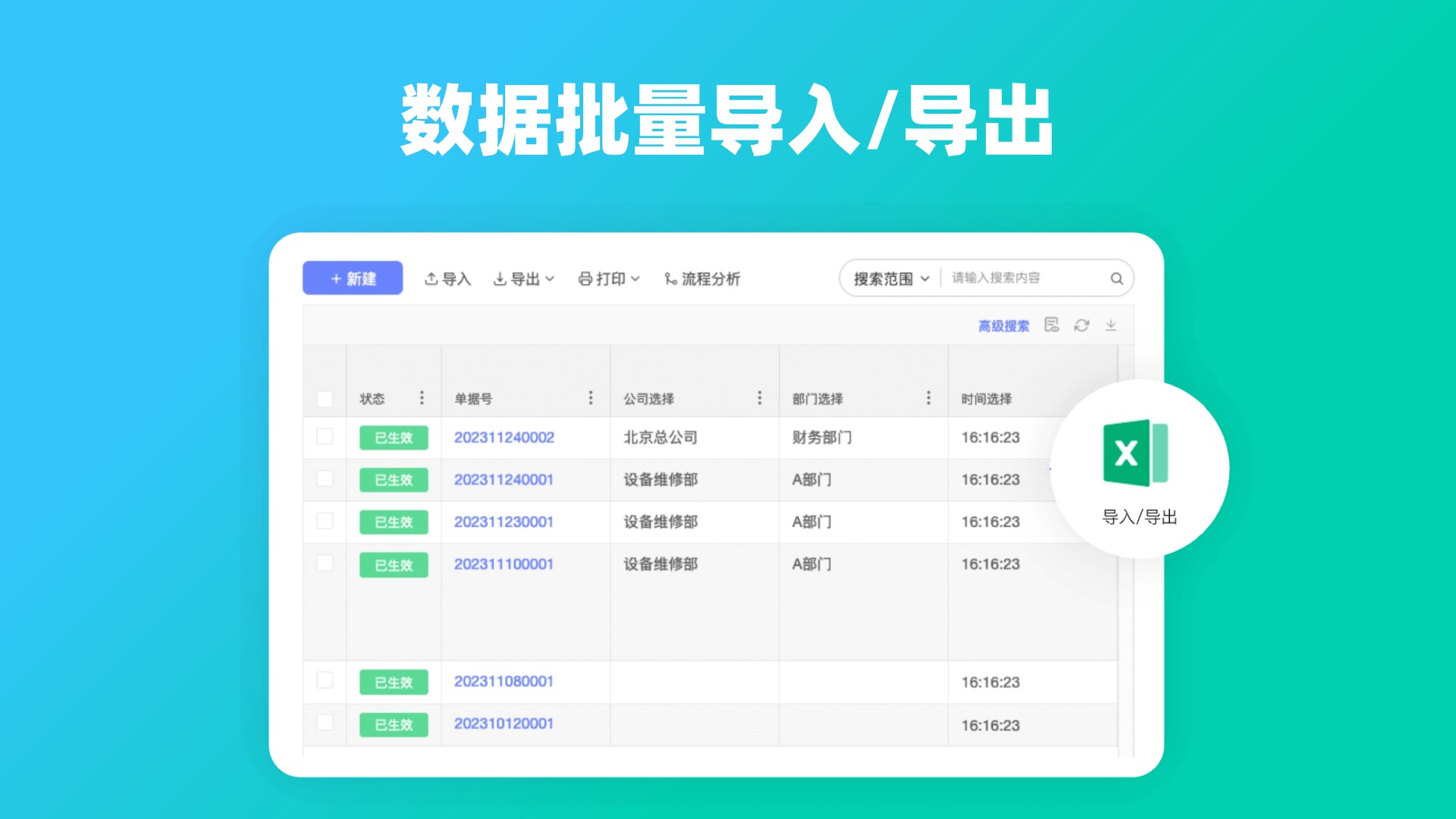Click the search magnifier icon

point(1116,278)
